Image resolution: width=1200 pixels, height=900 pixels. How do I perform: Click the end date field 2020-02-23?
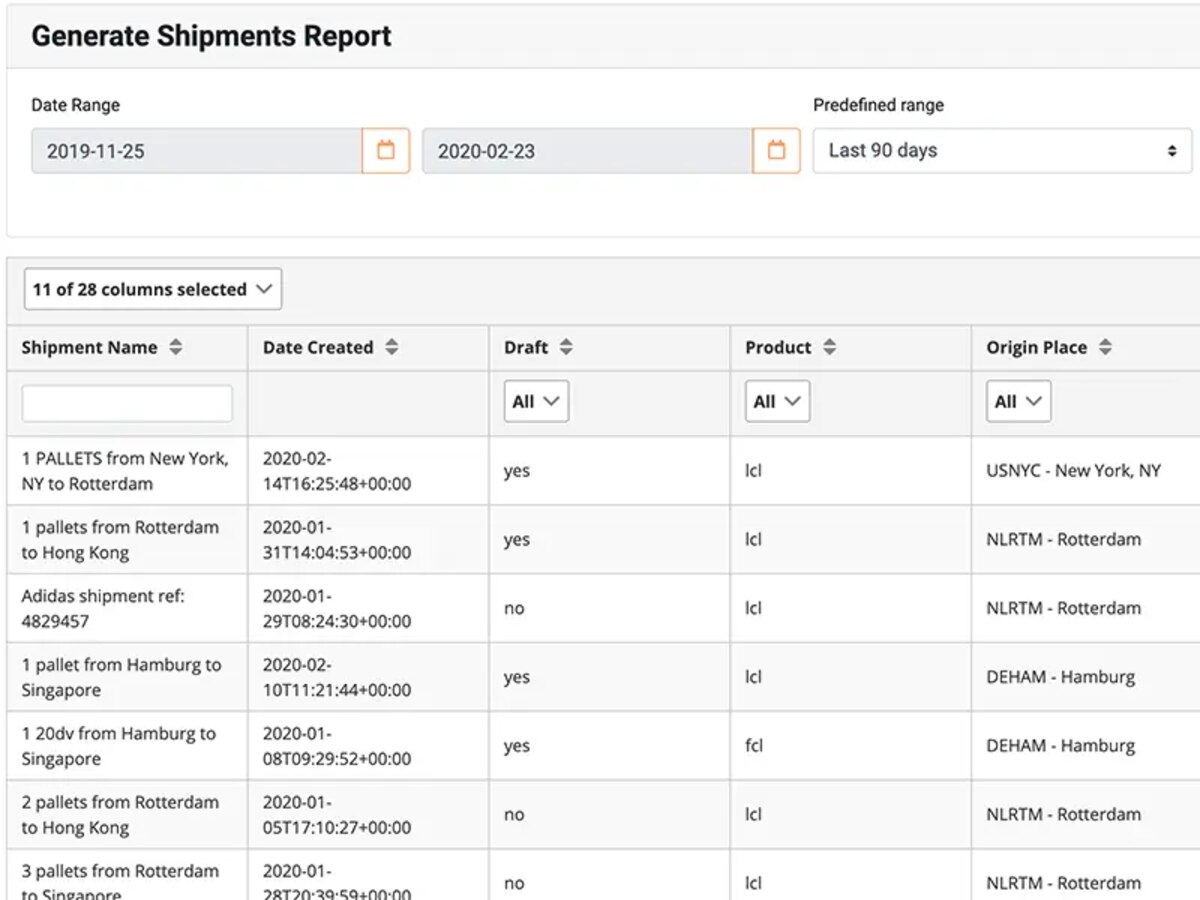tap(587, 151)
